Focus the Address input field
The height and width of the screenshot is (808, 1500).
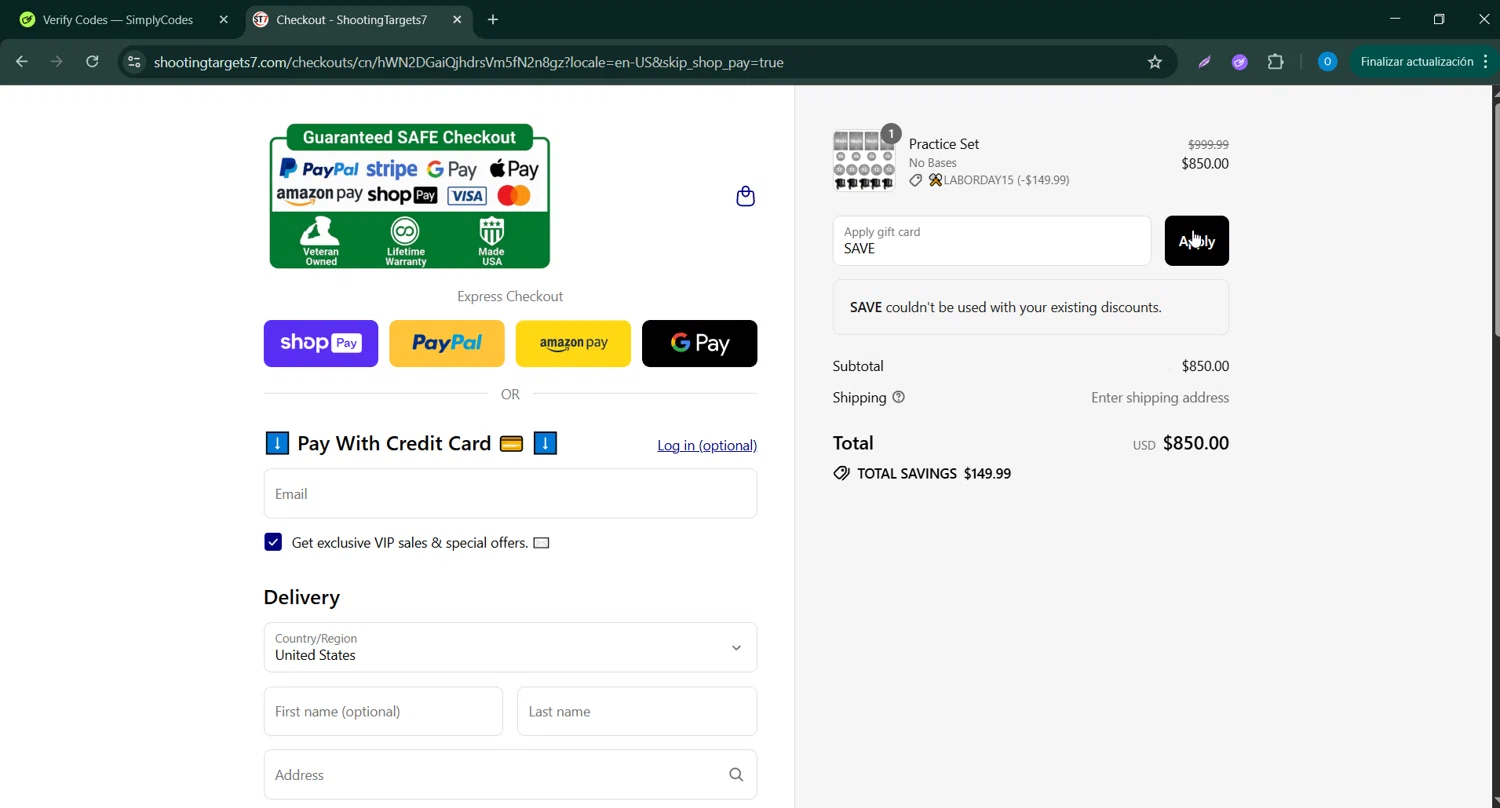pos(510,775)
